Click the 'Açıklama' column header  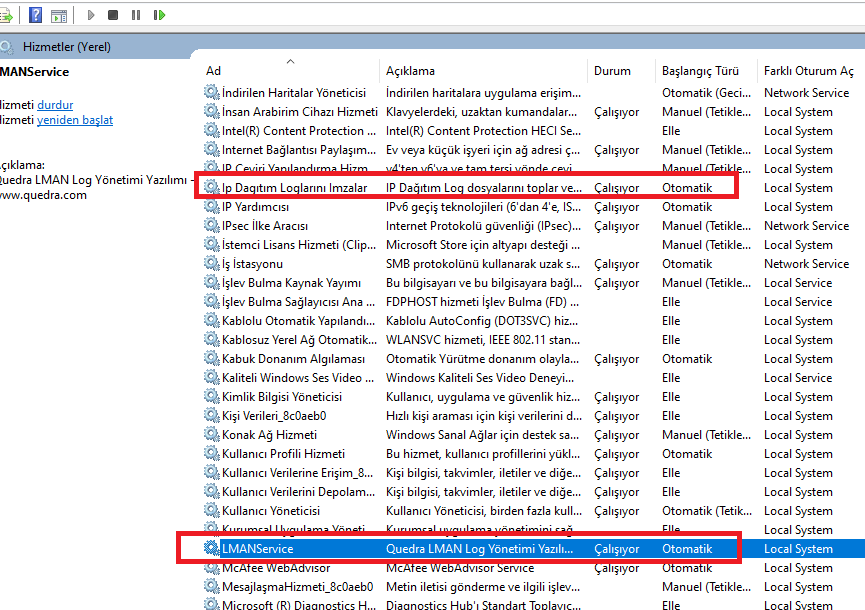[410, 71]
